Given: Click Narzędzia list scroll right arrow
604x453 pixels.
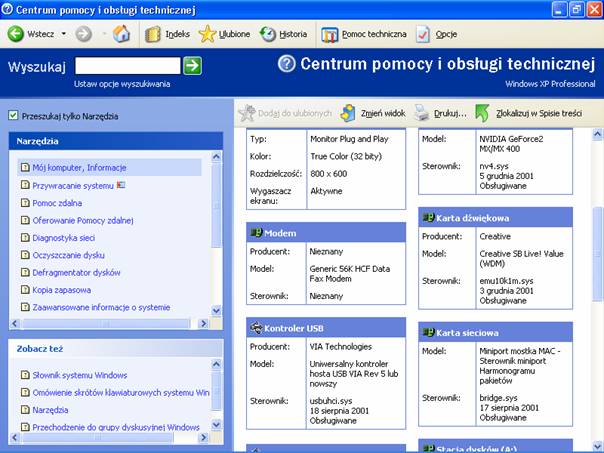Looking at the screenshot, I should pyautogui.click(x=203, y=323).
